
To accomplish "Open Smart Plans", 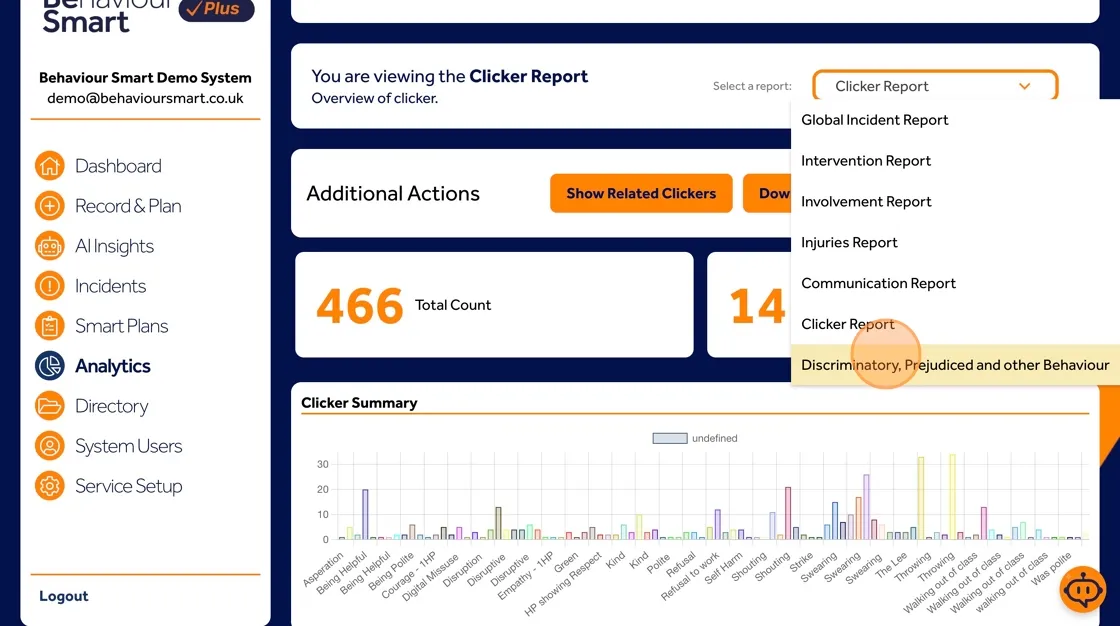I will [49, 325].
